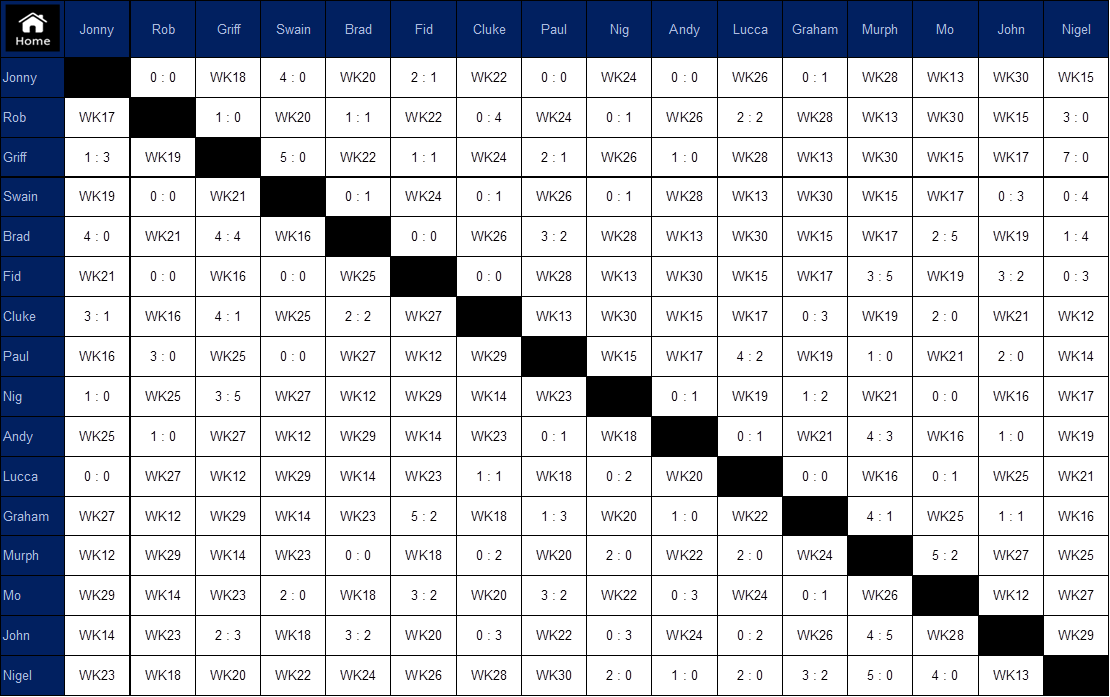Open the 1 : 2 score, Nig row, Graham column

pos(815,397)
